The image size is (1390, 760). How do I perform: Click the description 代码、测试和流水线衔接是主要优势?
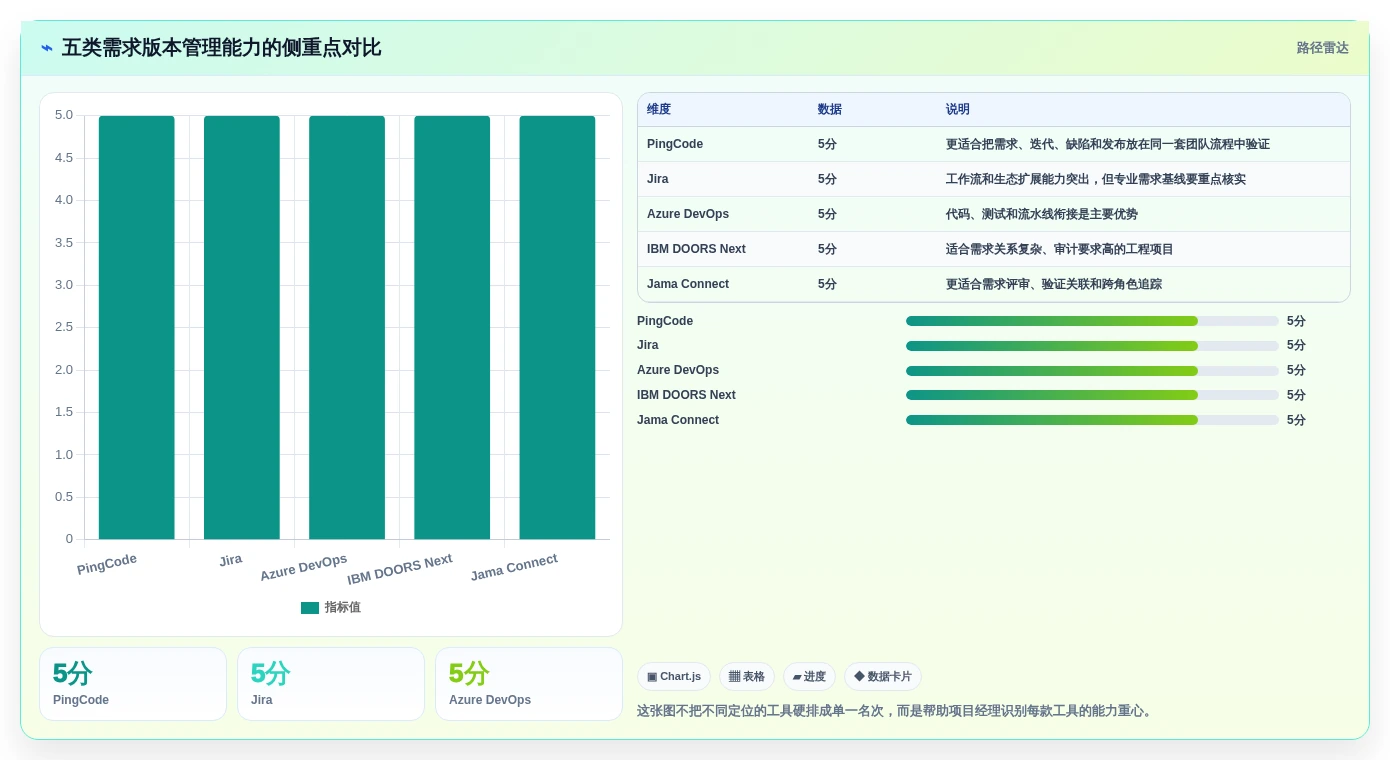click(1042, 214)
